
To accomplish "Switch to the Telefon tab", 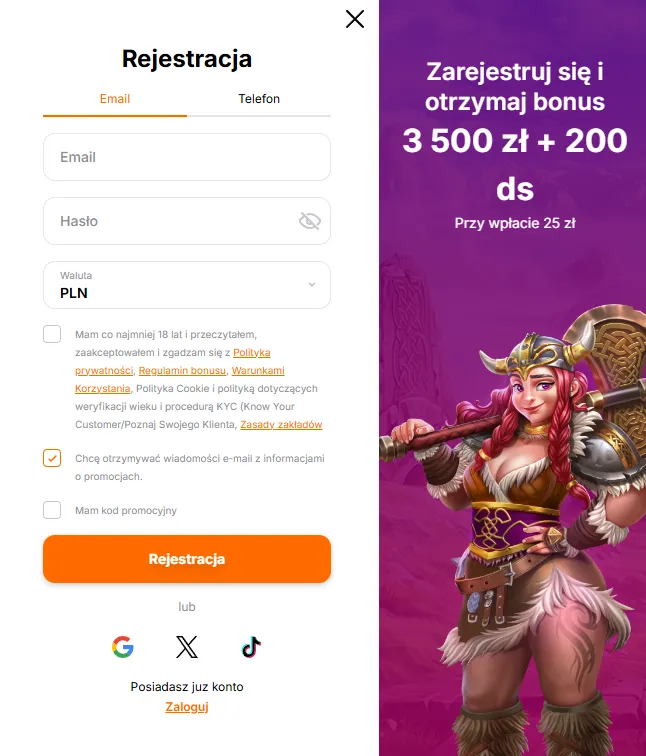I will (259, 99).
